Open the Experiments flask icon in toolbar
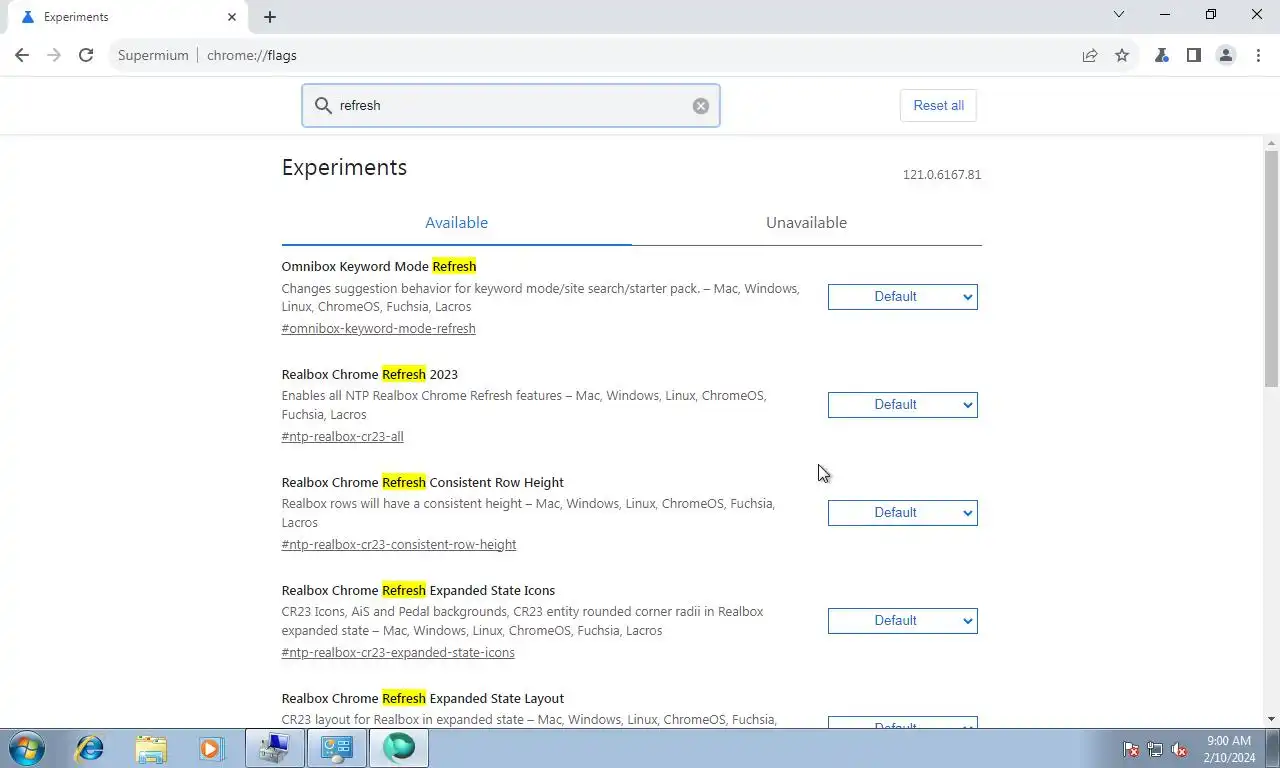Image resolution: width=1280 pixels, height=768 pixels. [1161, 56]
